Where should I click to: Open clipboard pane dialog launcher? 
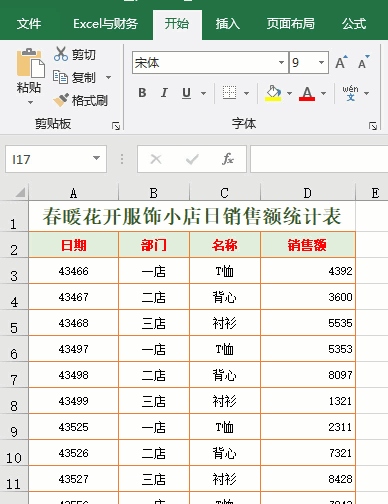click(x=116, y=126)
